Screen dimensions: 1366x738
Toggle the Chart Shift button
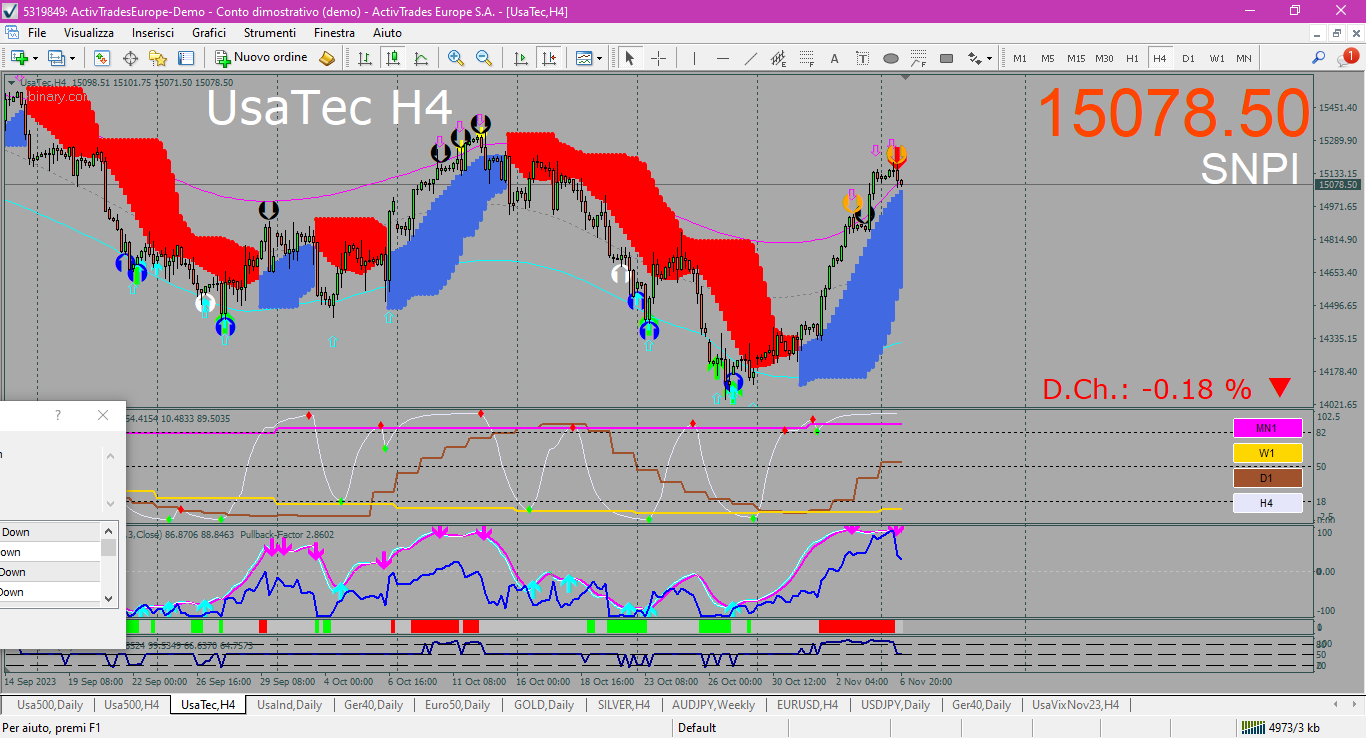(x=548, y=58)
